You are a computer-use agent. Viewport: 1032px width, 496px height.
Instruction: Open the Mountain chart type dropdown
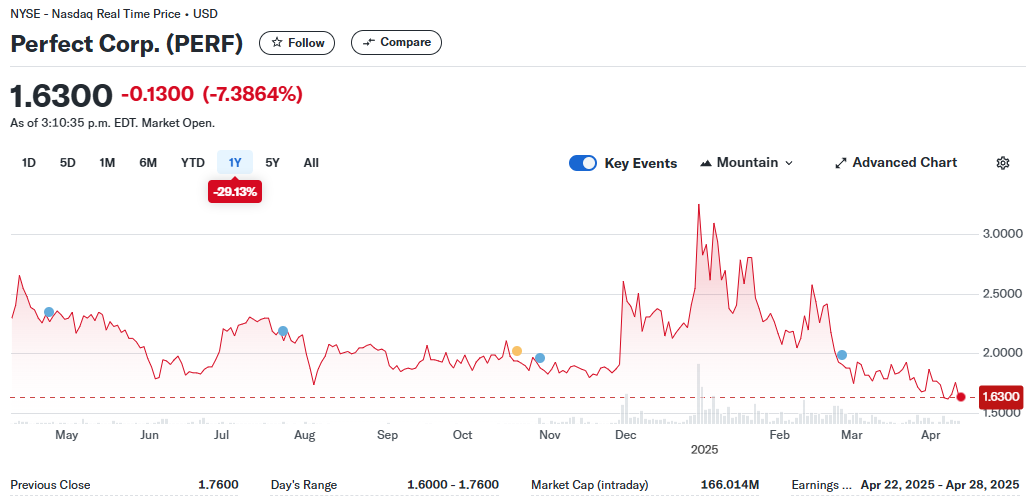pyautogui.click(x=748, y=162)
